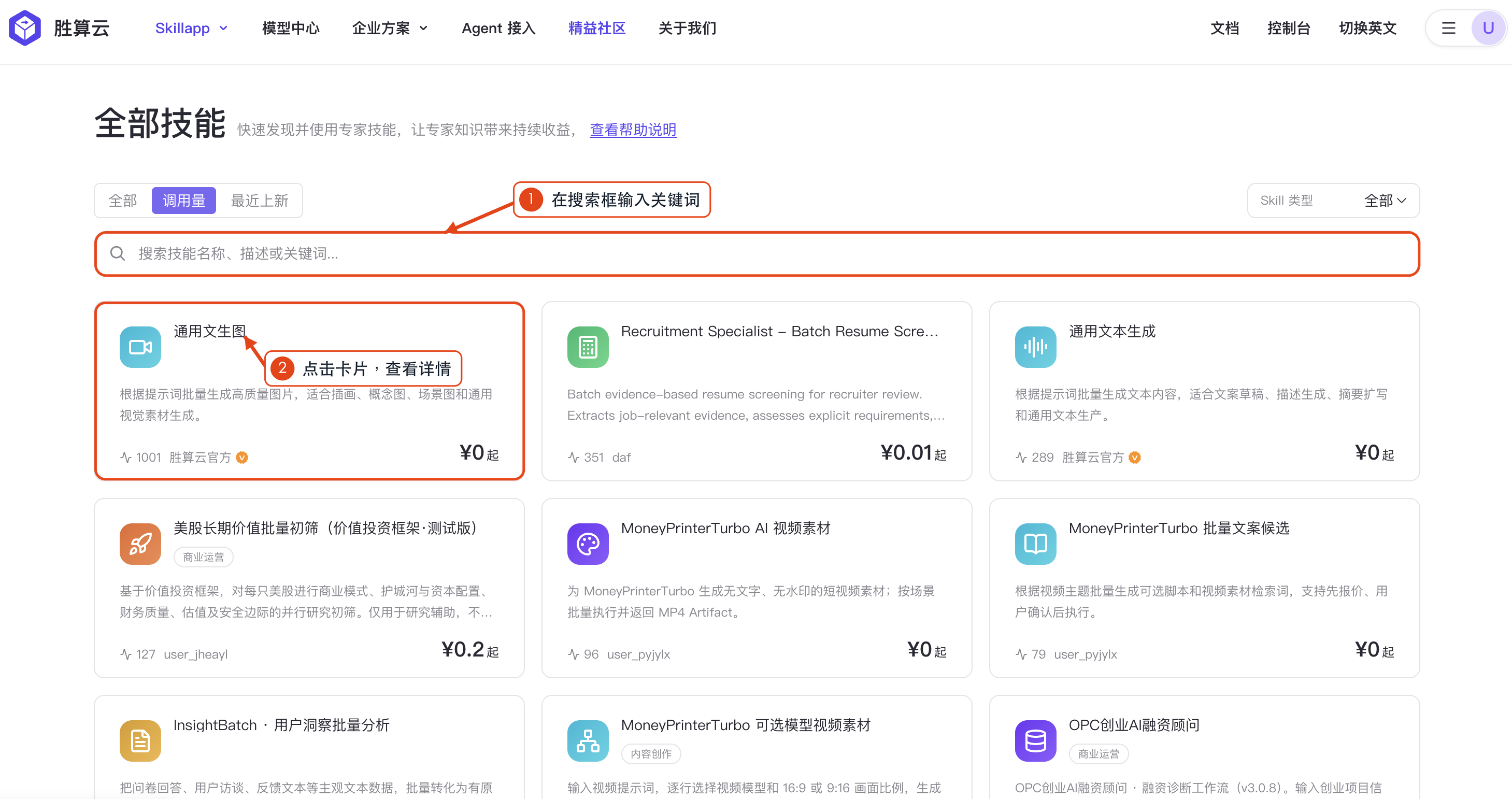The width and height of the screenshot is (1512, 799).
Task: Select the 全部 filter tab
Action: click(123, 201)
